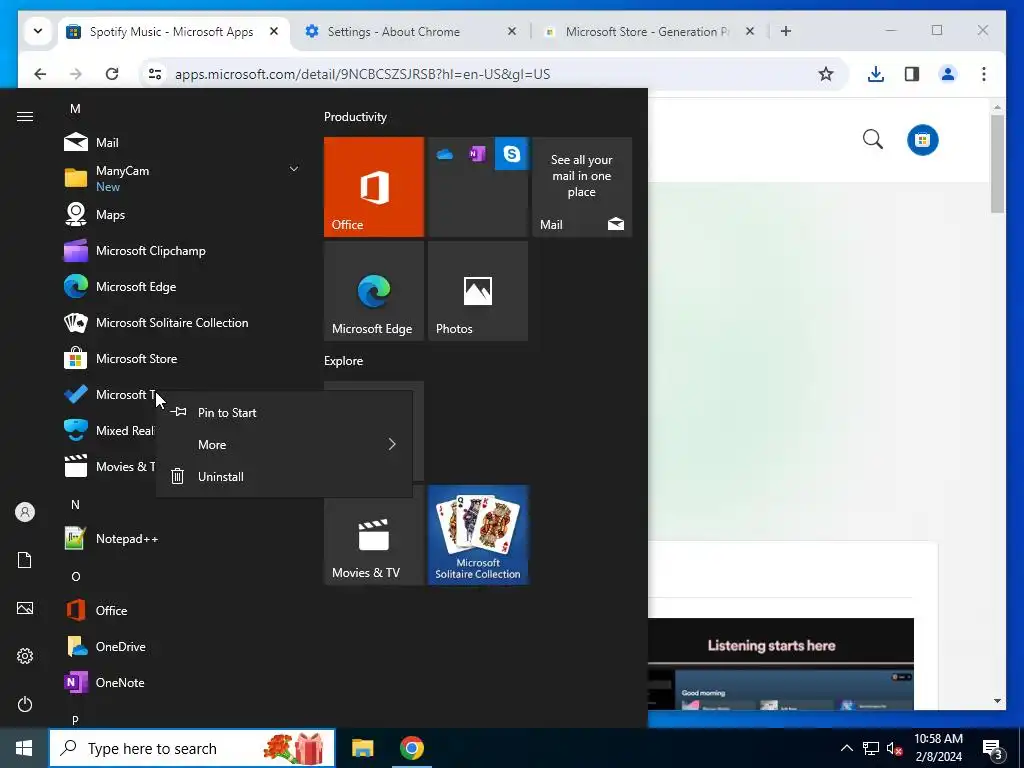Viewport: 1024px width, 768px height.
Task: Switch to Microsoft Store - Generation tab
Action: (647, 31)
